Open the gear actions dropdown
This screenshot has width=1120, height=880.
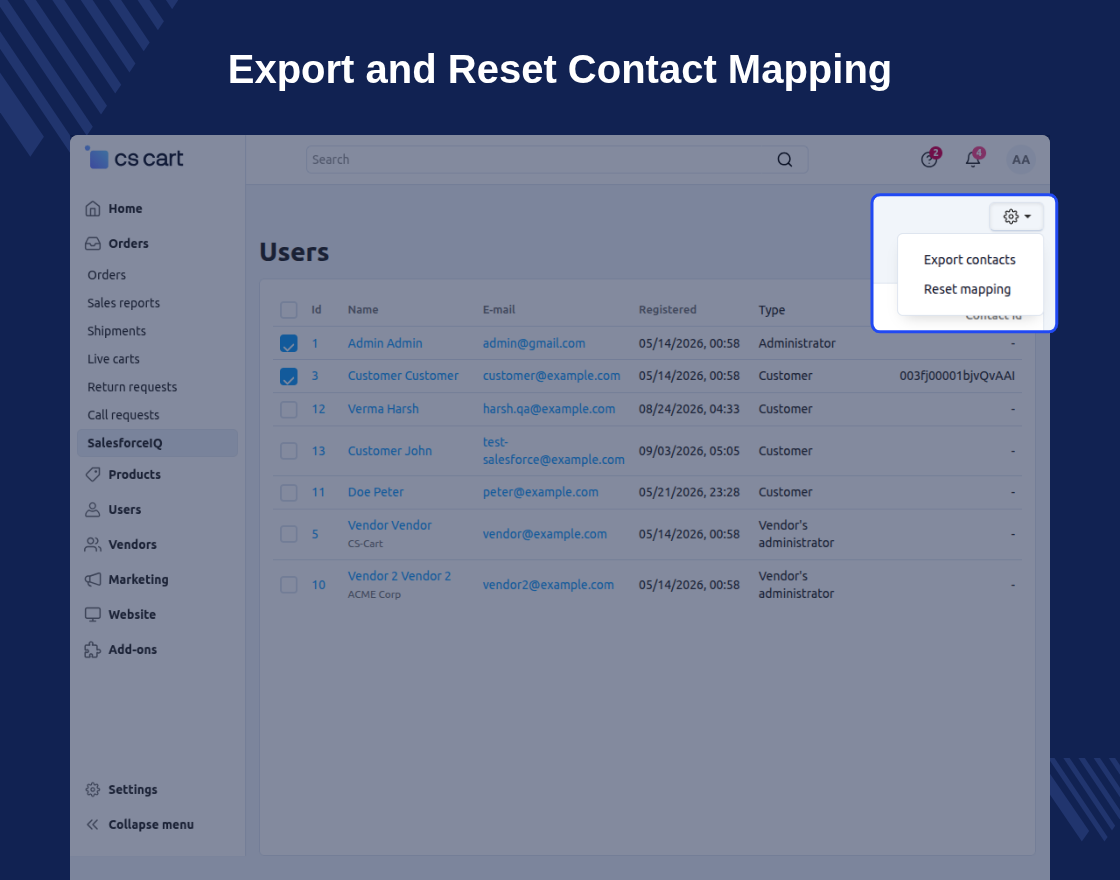tap(1016, 216)
